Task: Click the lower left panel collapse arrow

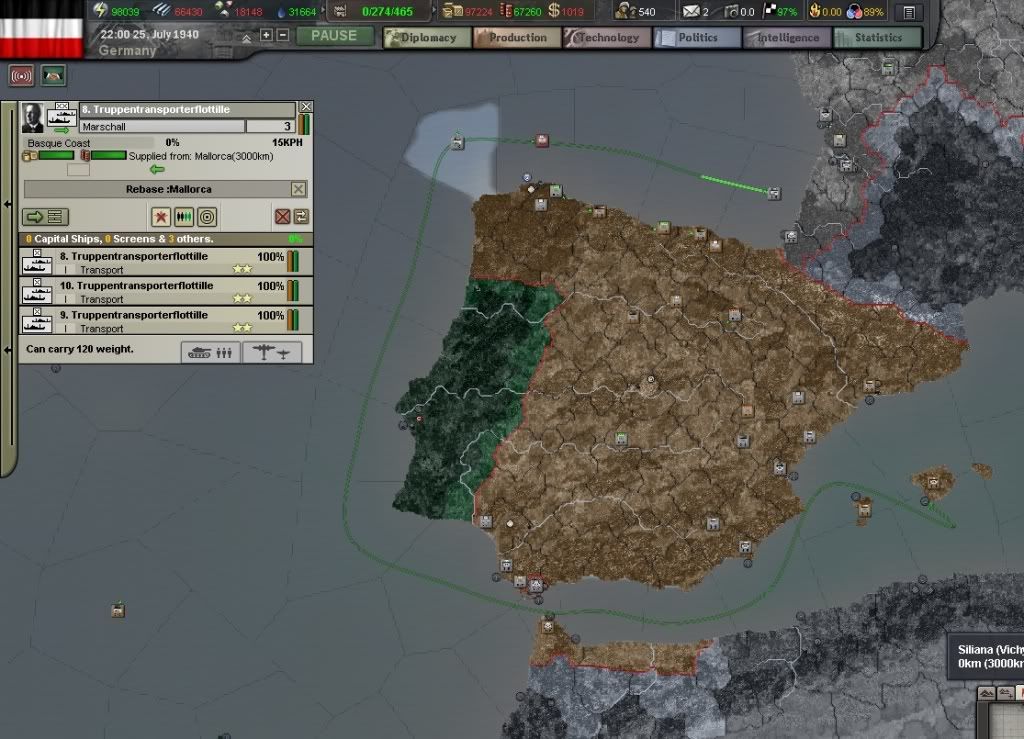Action: click(x=8, y=350)
